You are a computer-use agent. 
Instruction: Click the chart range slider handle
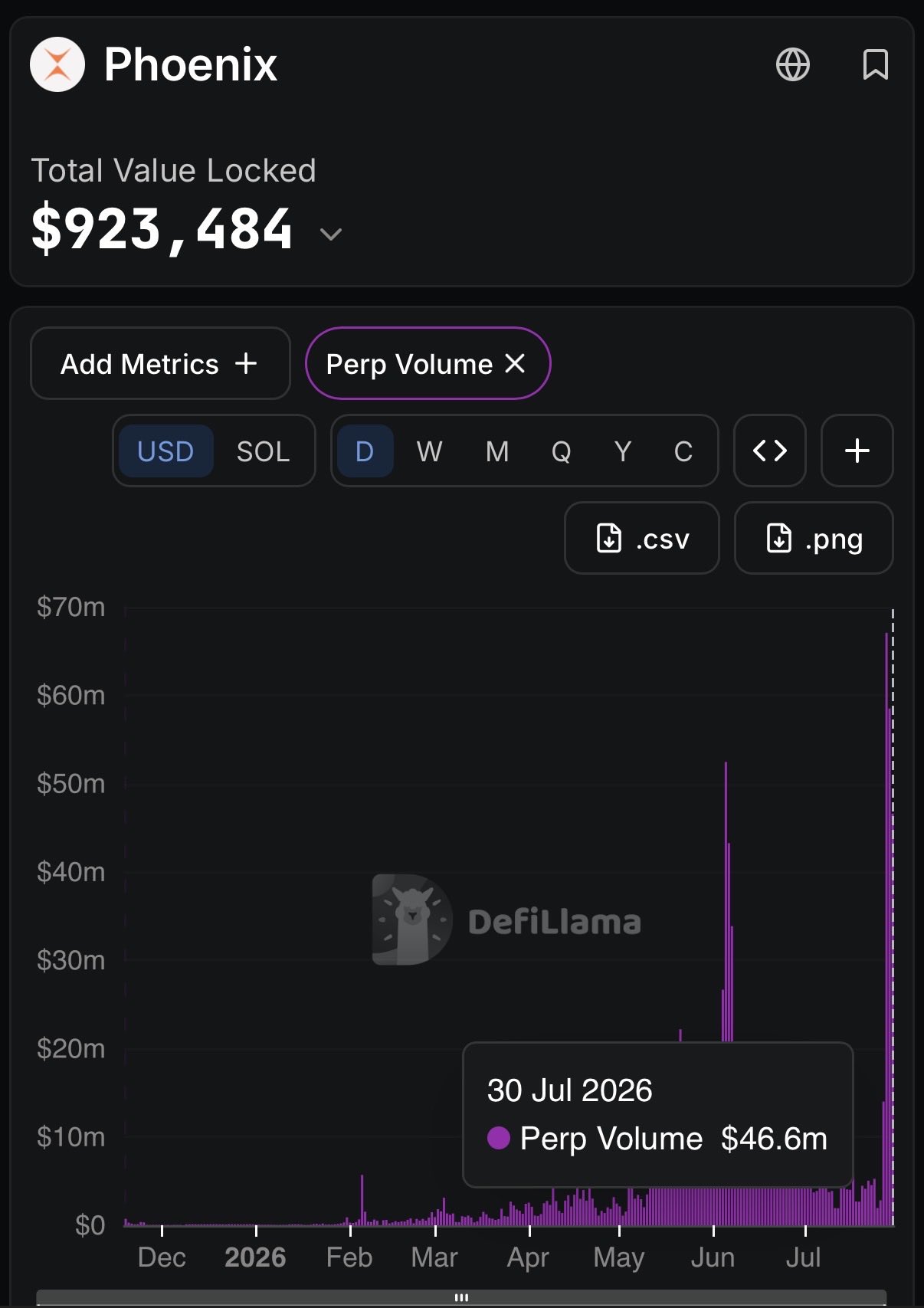coord(461,1297)
